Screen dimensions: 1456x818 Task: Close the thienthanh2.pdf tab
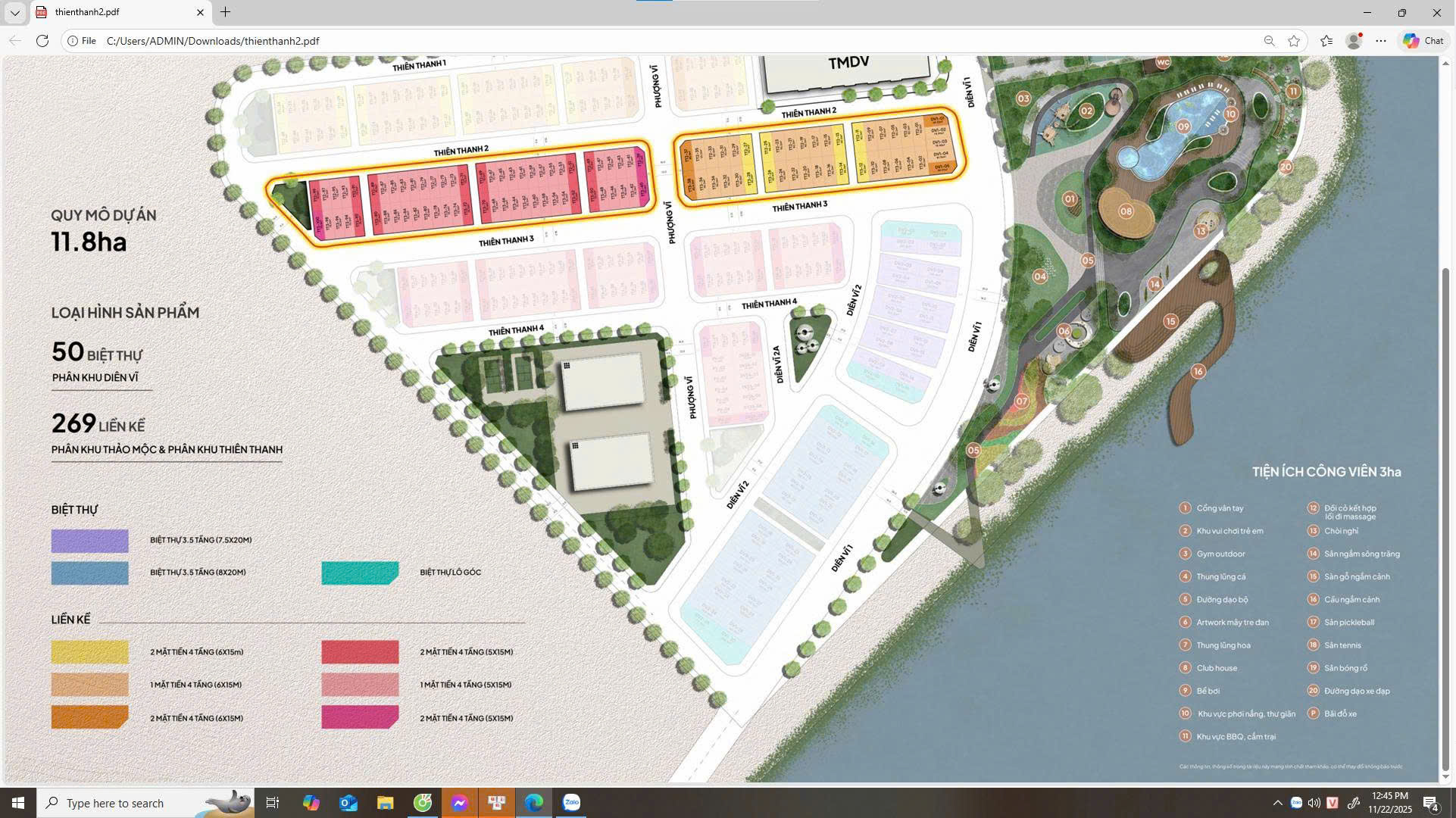[200, 12]
